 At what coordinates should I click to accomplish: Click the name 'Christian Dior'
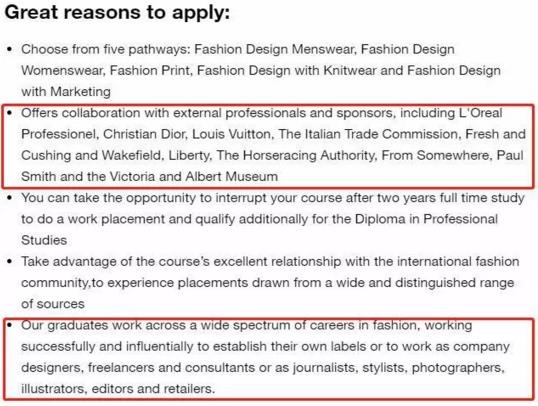[145, 134]
